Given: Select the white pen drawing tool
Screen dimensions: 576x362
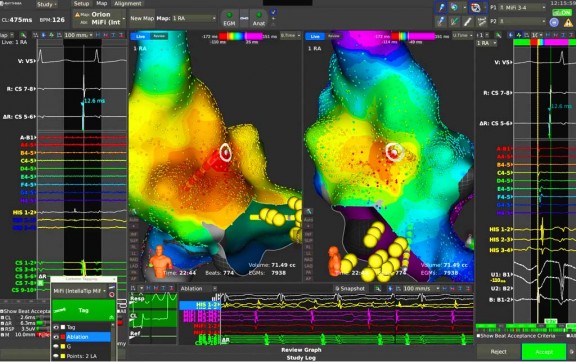Looking at the screenshot, I should (467, 22).
